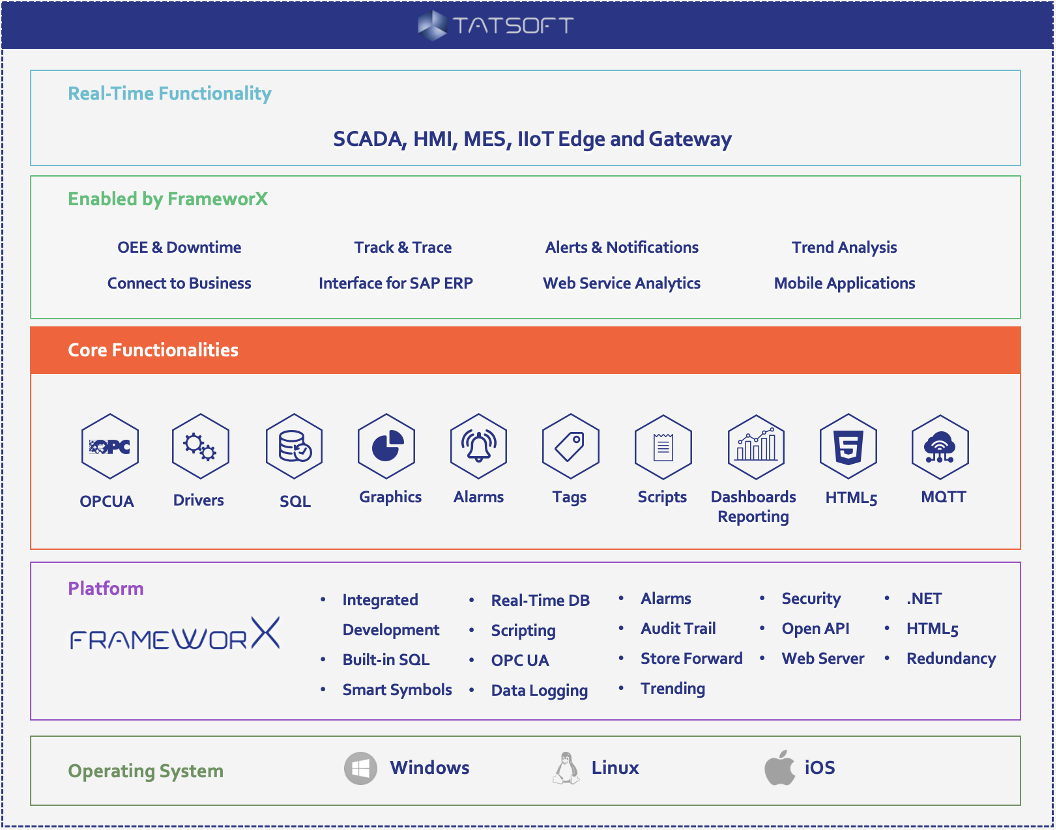Click the HTML5 shield icon

(x=848, y=446)
